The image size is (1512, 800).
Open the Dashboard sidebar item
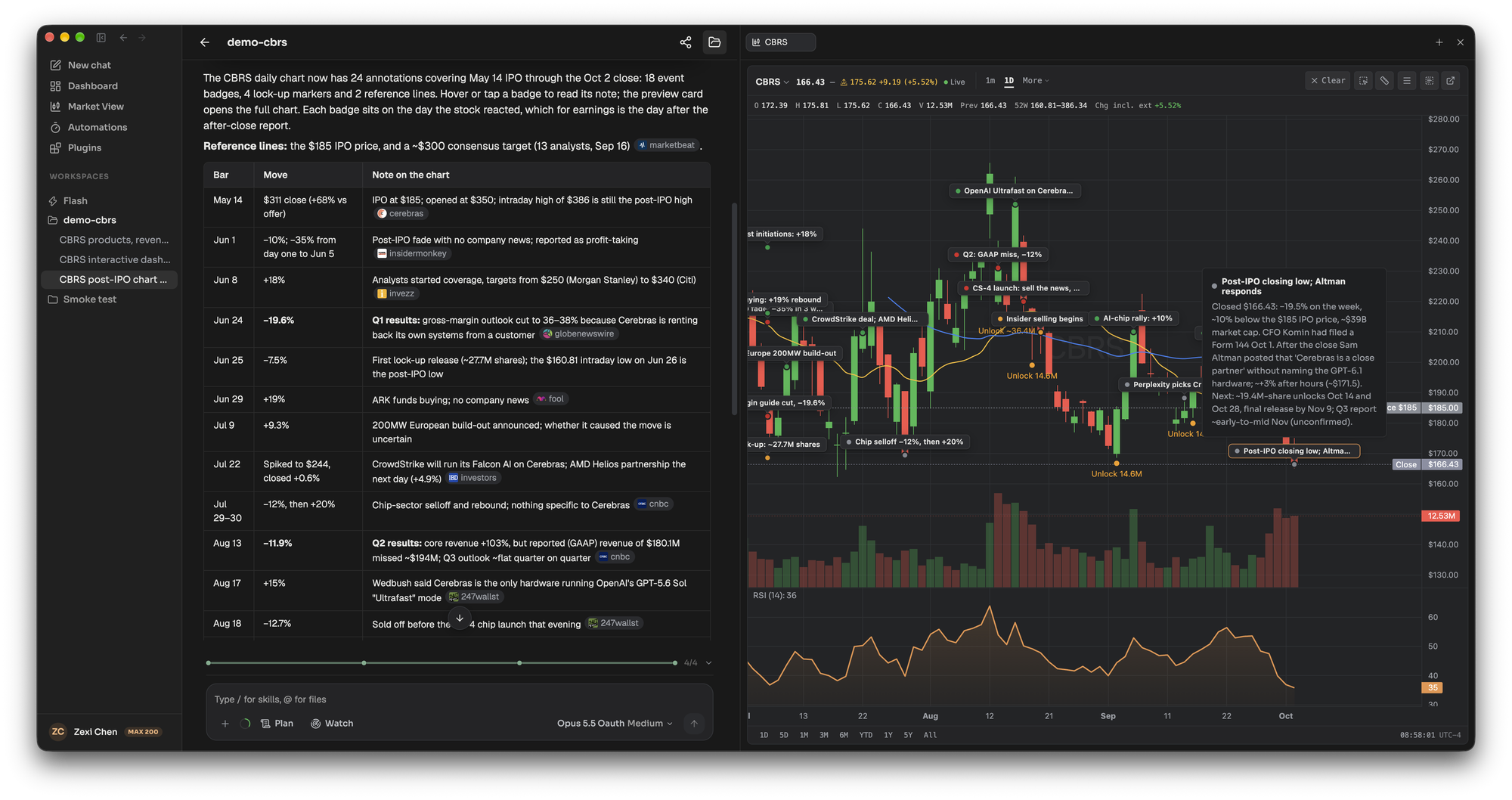tap(92, 86)
